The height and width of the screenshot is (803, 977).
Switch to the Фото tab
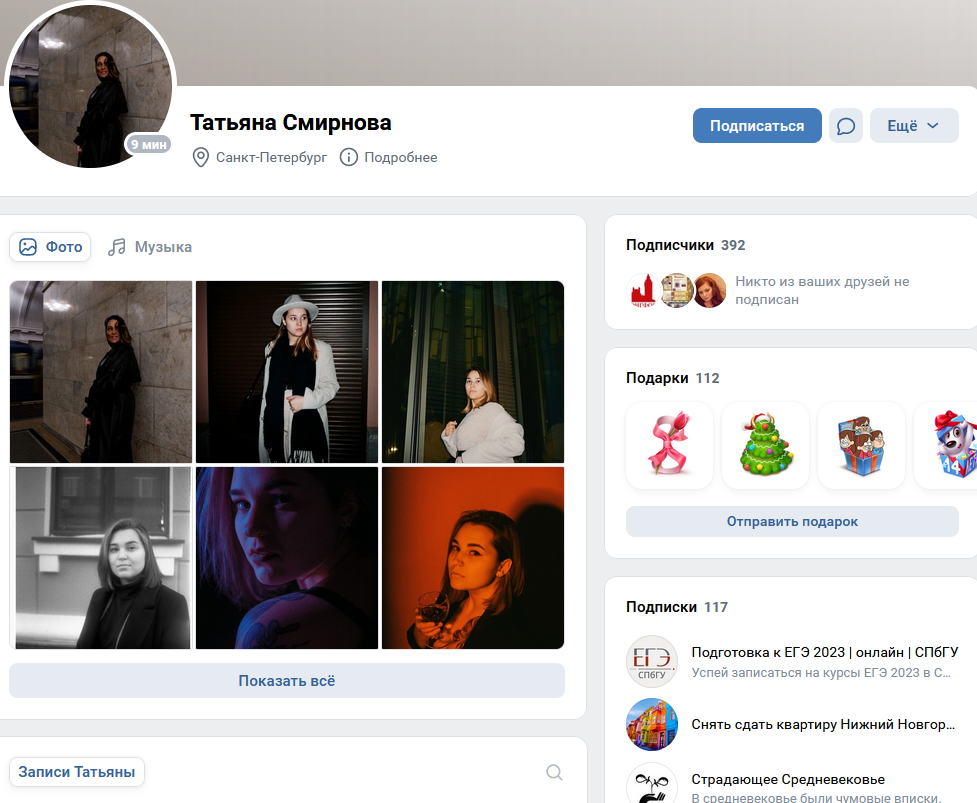tap(50, 247)
